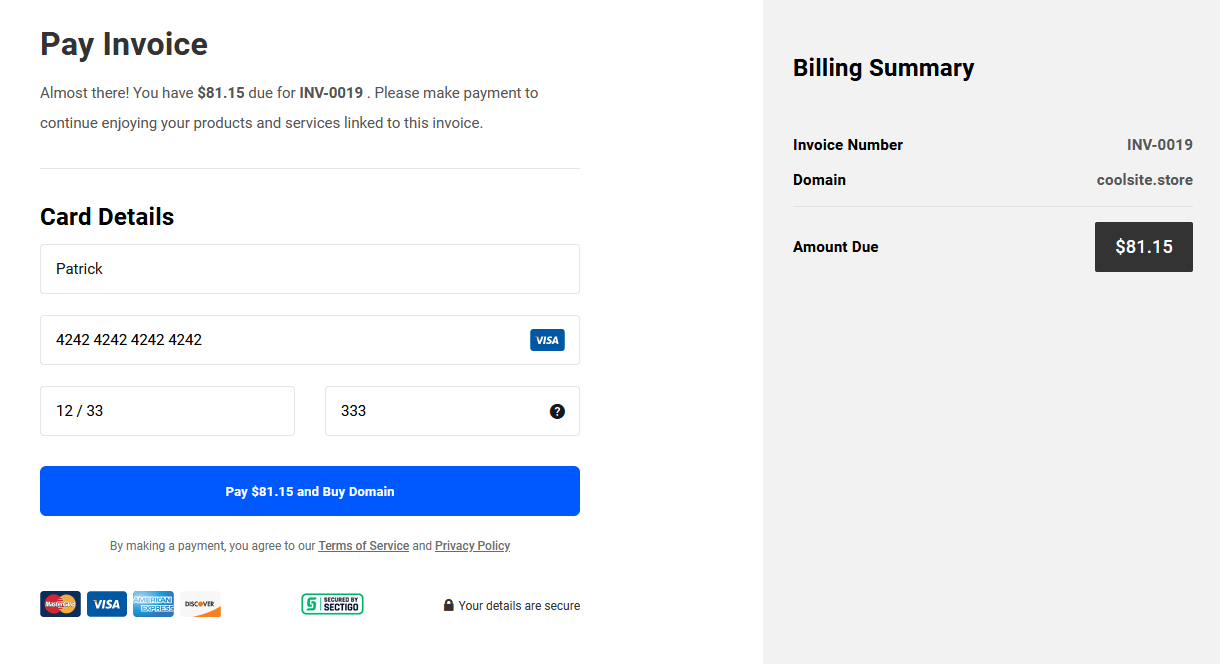The width and height of the screenshot is (1220, 664).
Task: Click the padlock icon beside secure text
Action: point(449,605)
